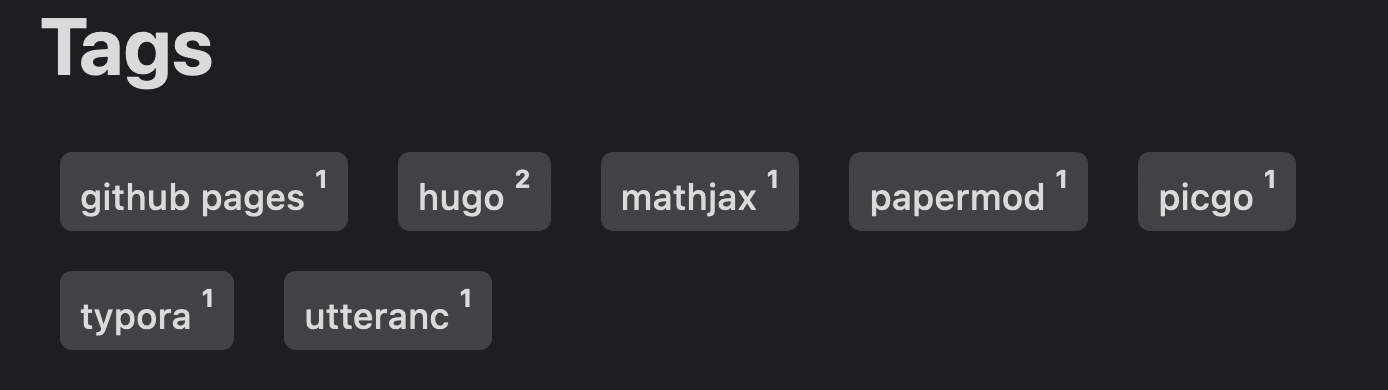Filter posts by the PaperMod theme tag
1388x390 pixels.
pos(968,192)
